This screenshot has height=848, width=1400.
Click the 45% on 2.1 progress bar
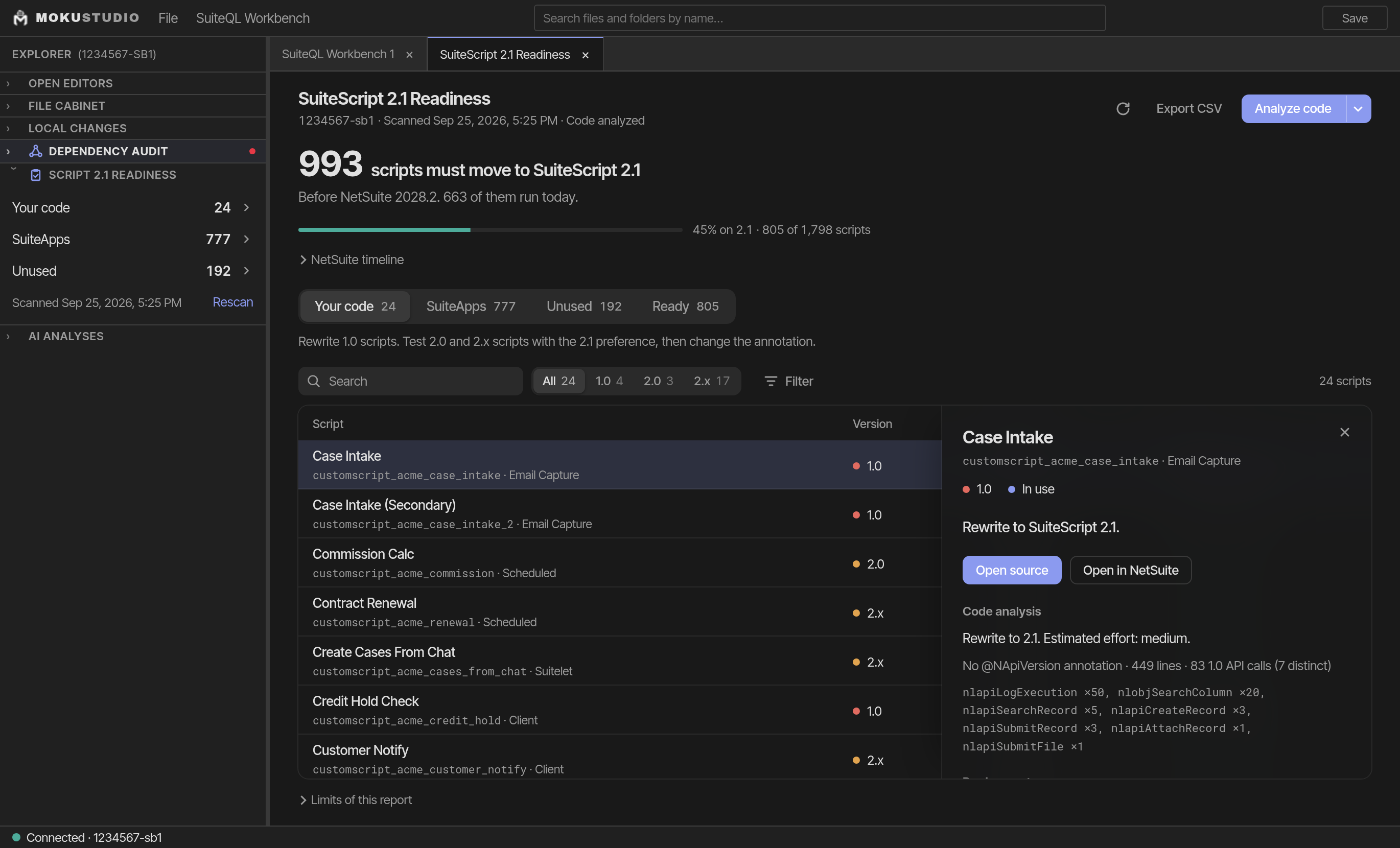(x=491, y=230)
